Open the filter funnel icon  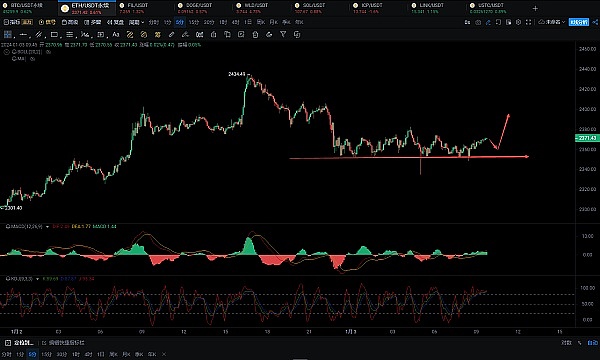(x=283, y=34)
